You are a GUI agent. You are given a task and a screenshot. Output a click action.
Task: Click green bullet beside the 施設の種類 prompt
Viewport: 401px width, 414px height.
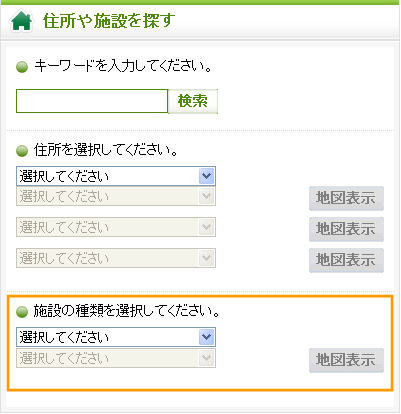[22, 312]
